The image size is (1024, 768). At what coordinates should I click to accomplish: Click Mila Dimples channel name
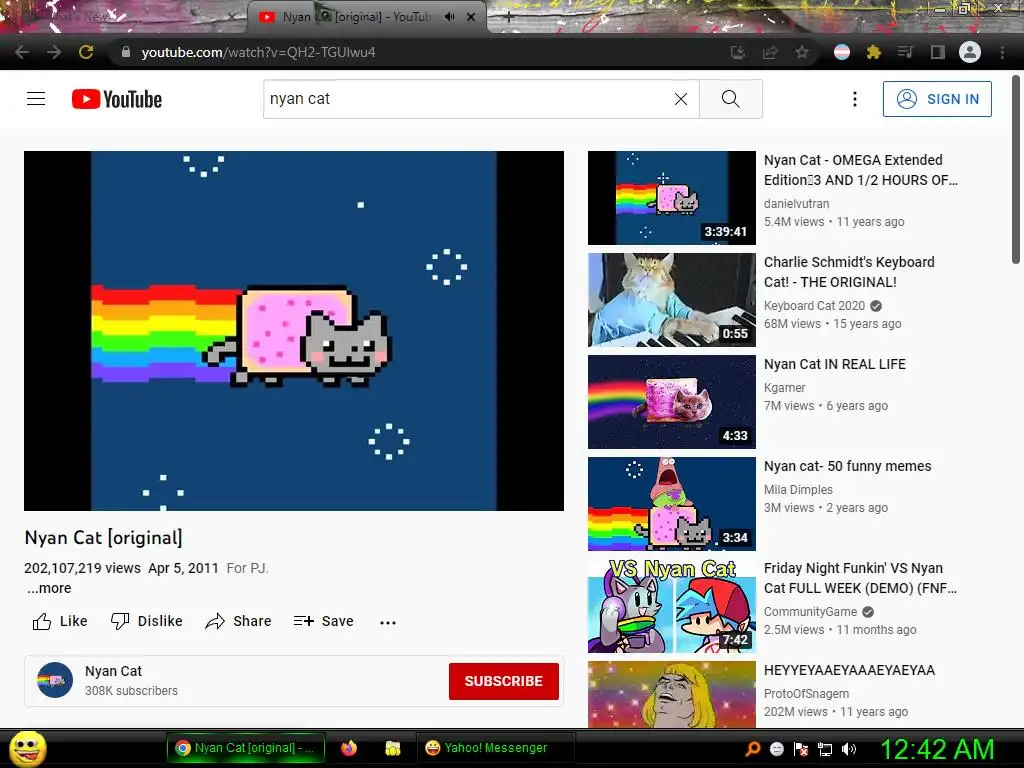tap(798, 490)
